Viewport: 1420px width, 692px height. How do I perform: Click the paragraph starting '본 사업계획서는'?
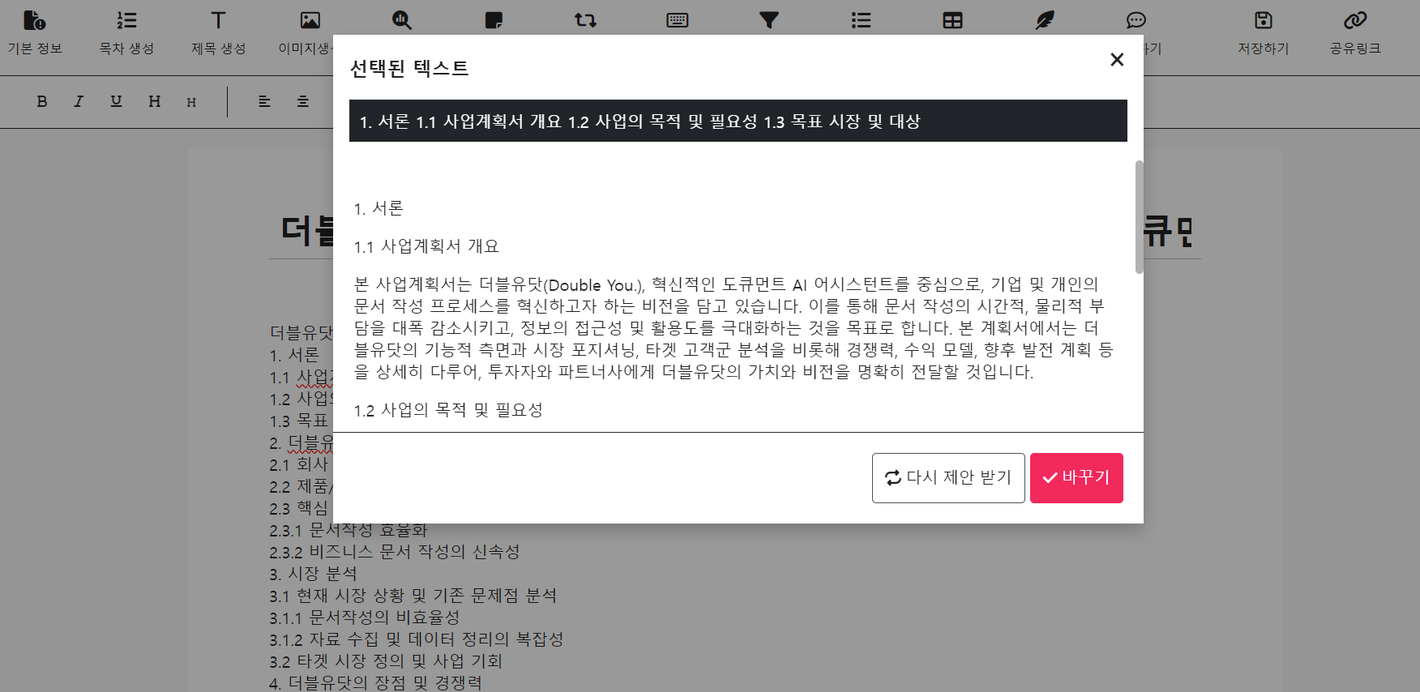coord(733,328)
